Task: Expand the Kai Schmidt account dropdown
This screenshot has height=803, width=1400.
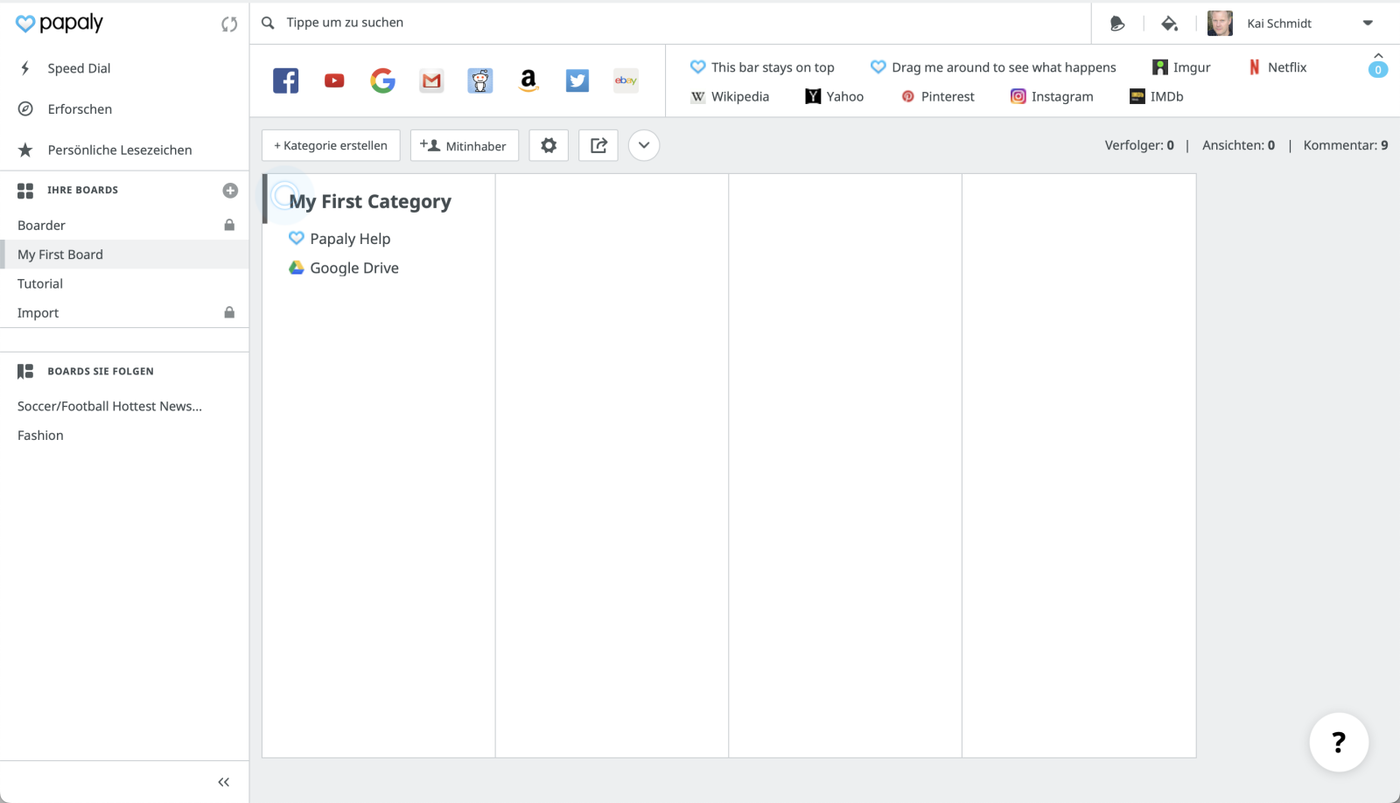Action: 1367,23
